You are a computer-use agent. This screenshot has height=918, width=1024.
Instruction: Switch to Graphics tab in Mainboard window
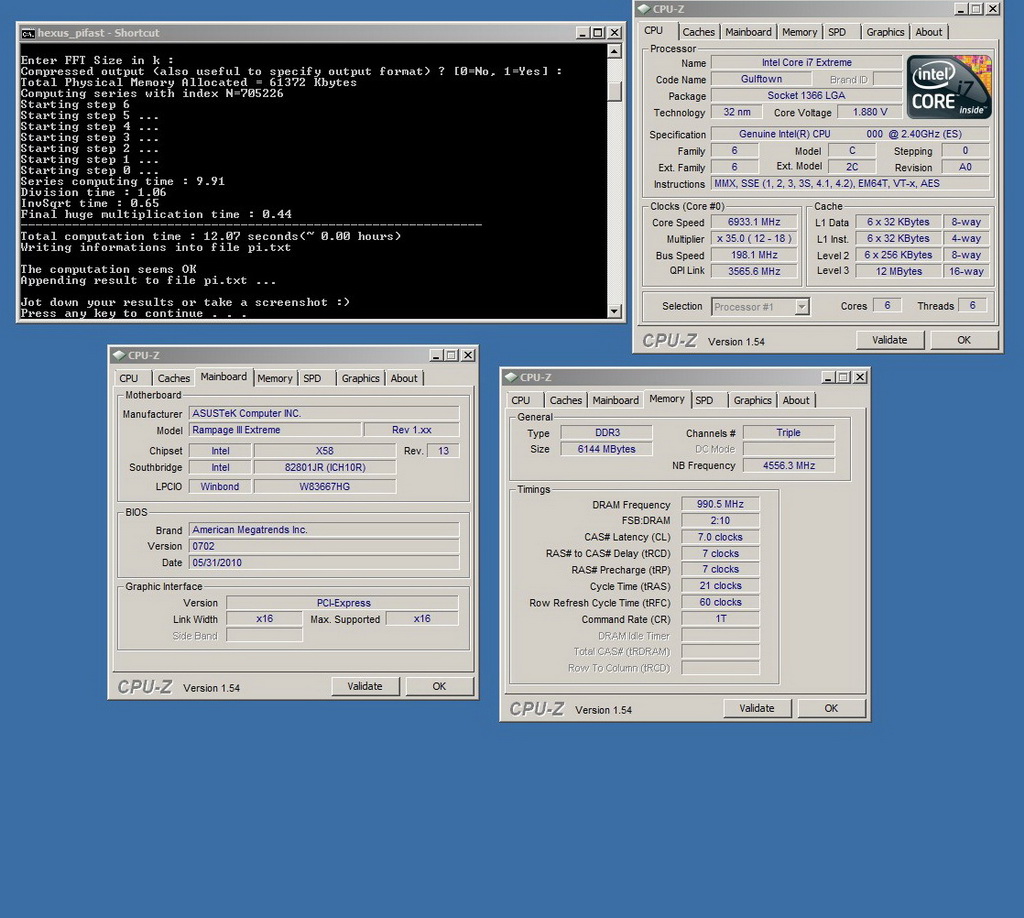pos(360,378)
